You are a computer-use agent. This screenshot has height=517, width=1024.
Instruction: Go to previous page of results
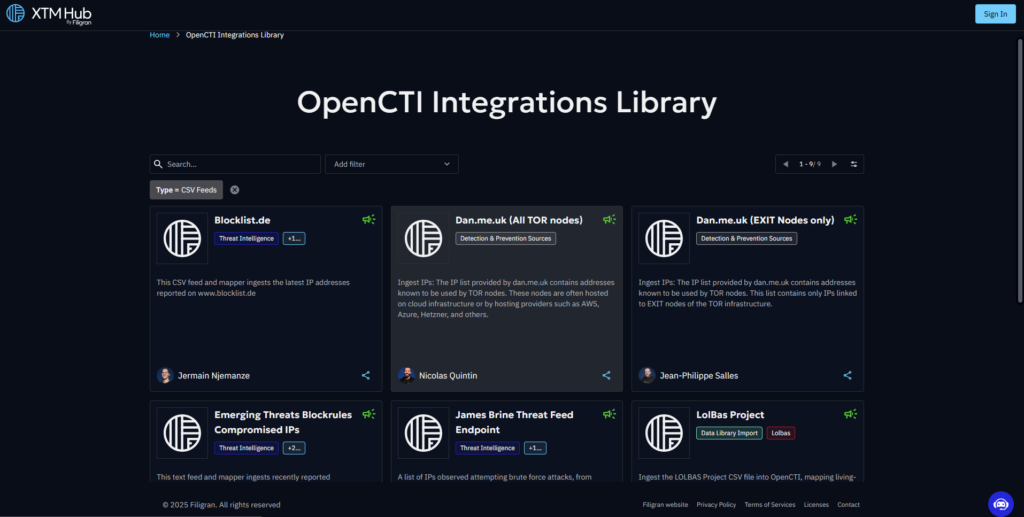[785, 164]
